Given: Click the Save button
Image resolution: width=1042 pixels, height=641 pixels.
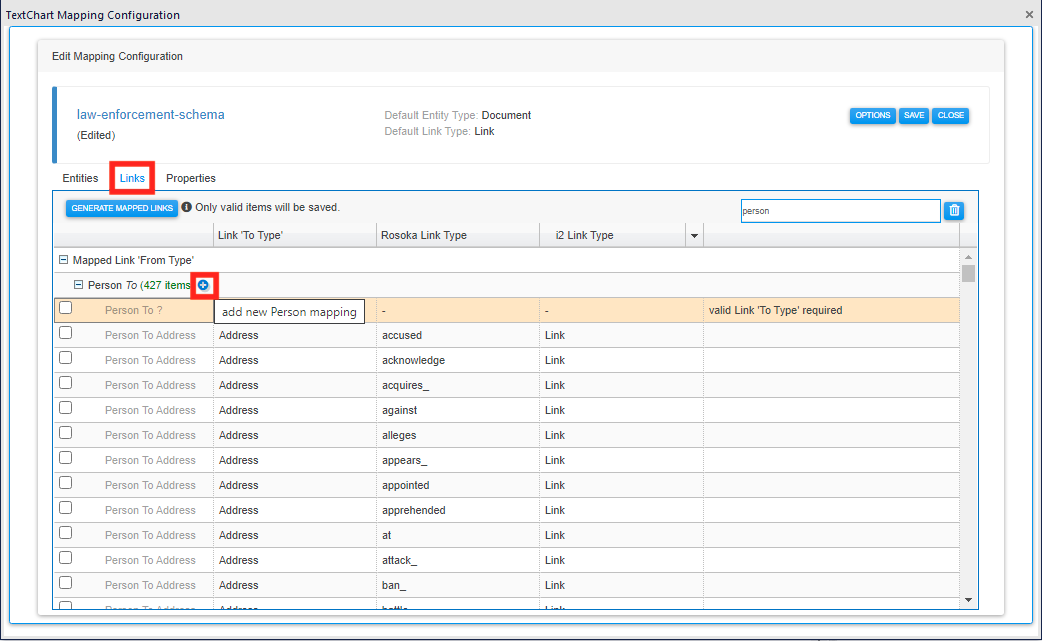Looking at the screenshot, I should (x=914, y=115).
